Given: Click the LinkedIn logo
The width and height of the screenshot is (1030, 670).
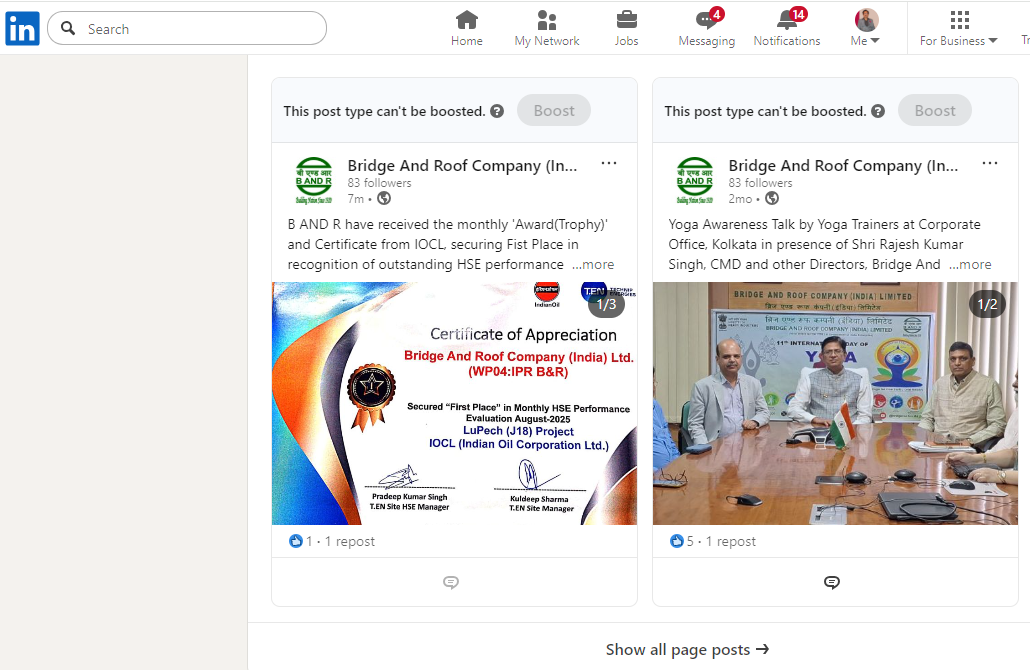Looking at the screenshot, I should click(22, 29).
